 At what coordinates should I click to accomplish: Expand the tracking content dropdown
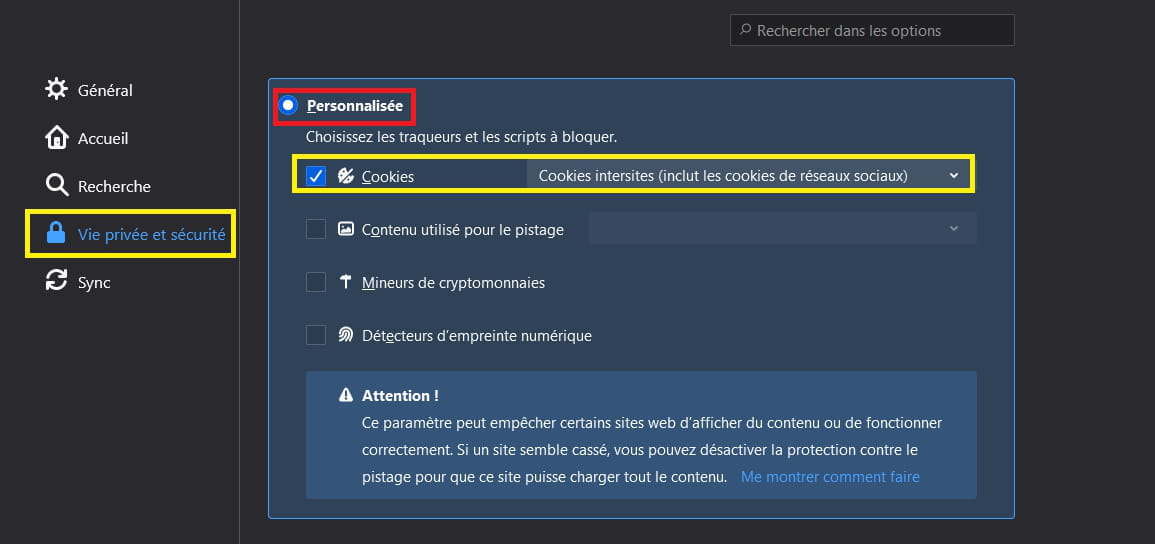point(782,228)
